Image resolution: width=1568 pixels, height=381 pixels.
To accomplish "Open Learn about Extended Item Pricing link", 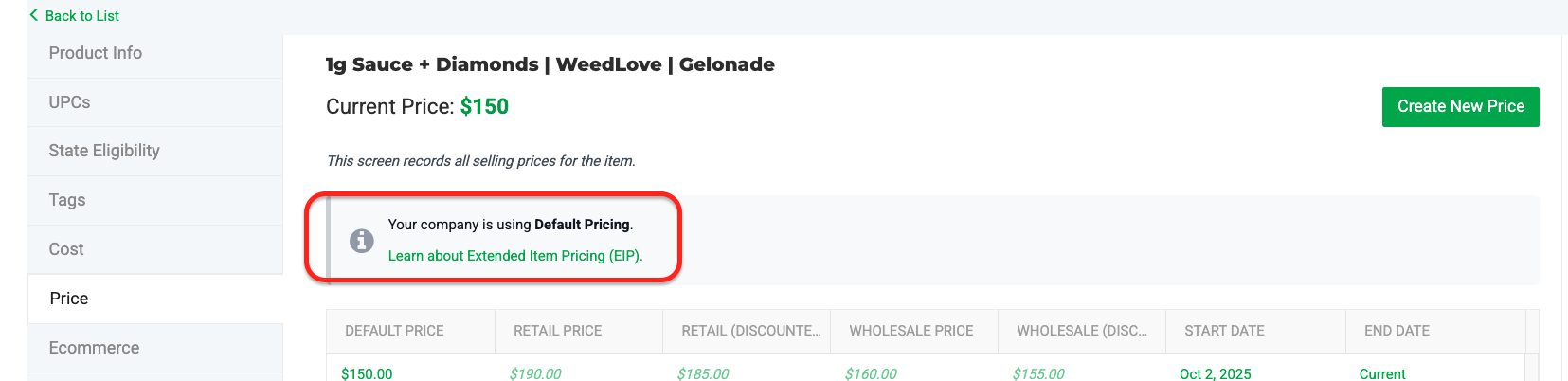I will (515, 256).
